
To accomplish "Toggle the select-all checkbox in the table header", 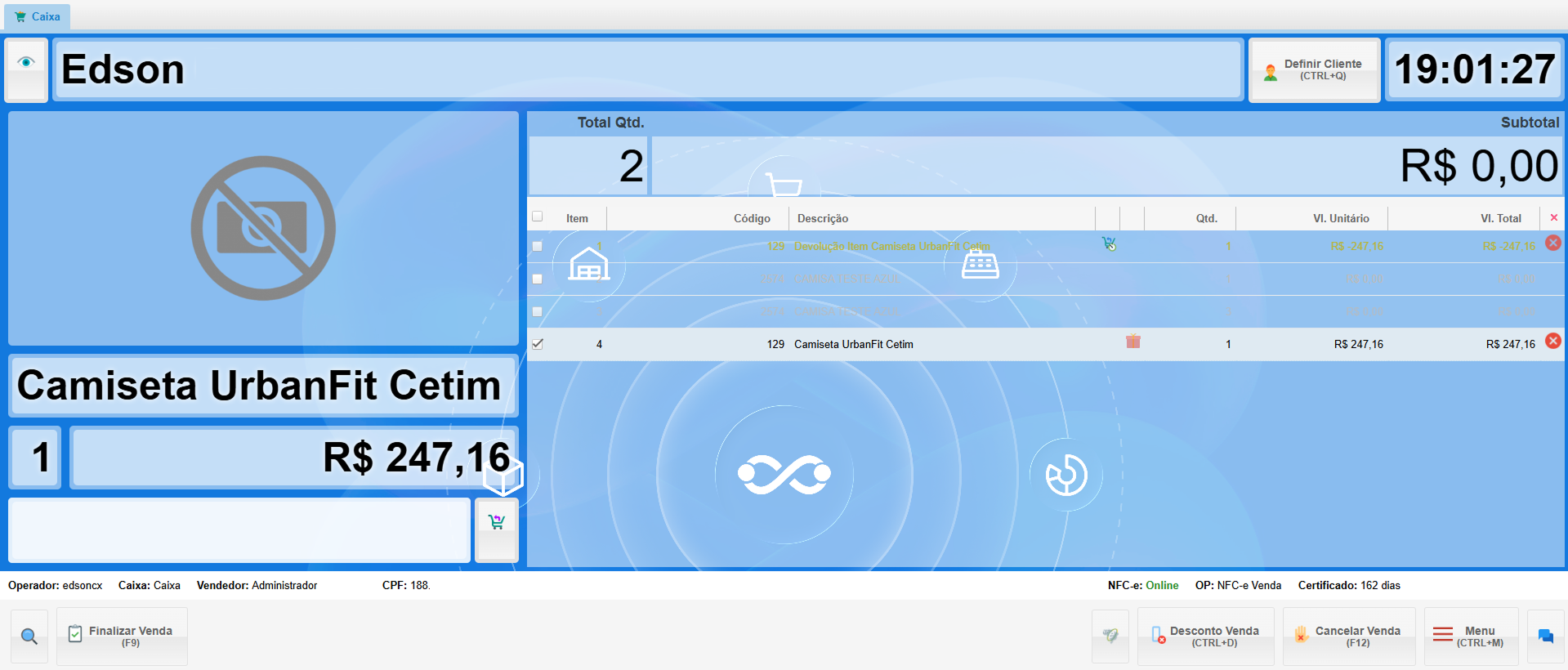I will click(x=538, y=217).
